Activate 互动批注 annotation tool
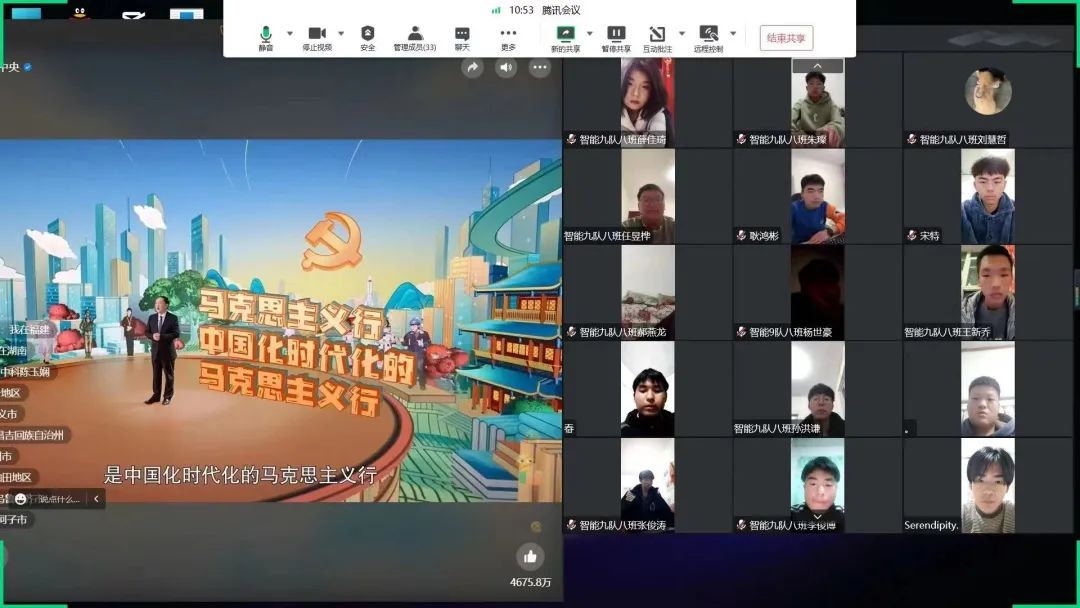The width and height of the screenshot is (1080, 608). point(657,39)
